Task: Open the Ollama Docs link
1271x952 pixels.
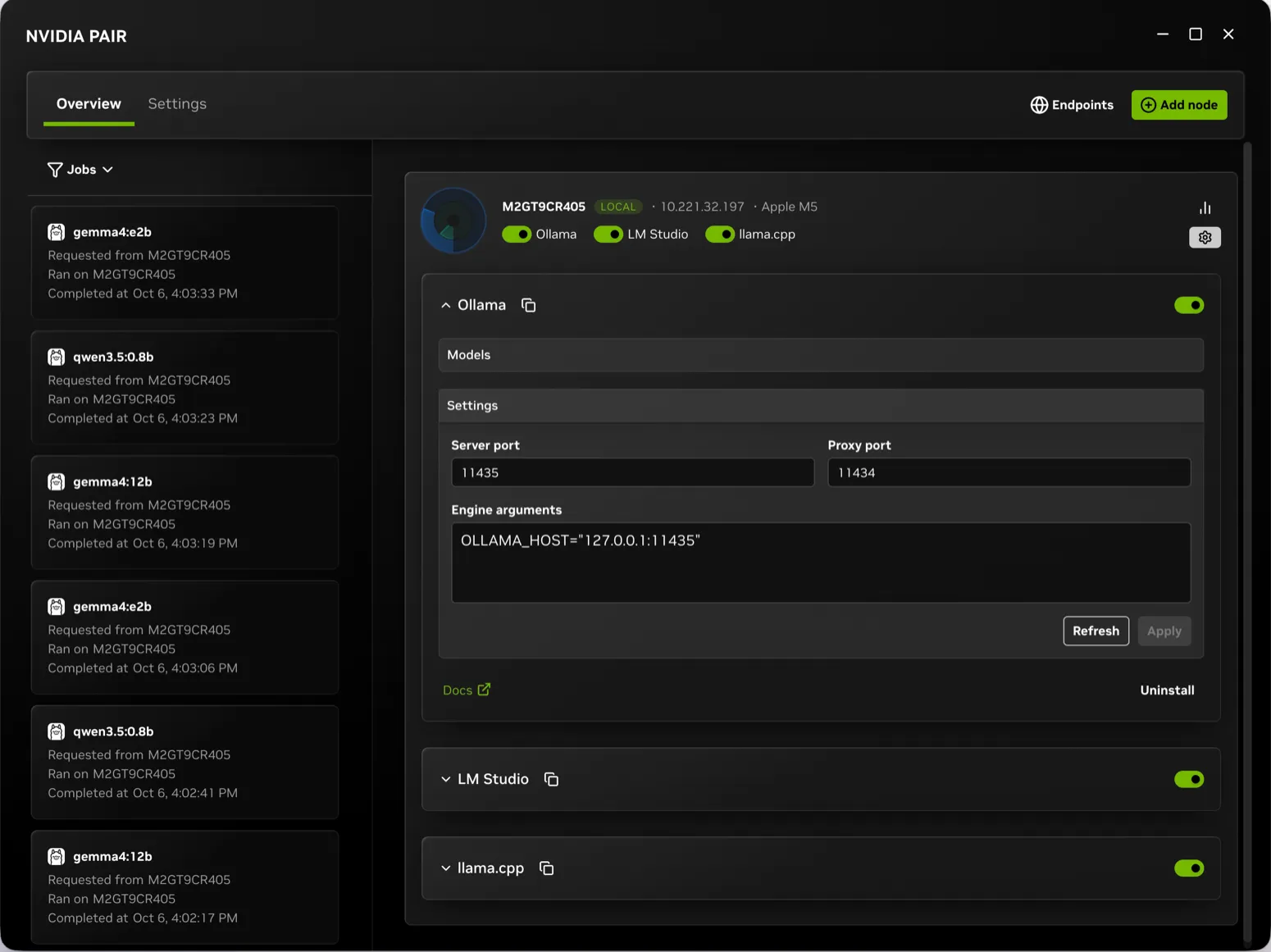Action: (467, 690)
